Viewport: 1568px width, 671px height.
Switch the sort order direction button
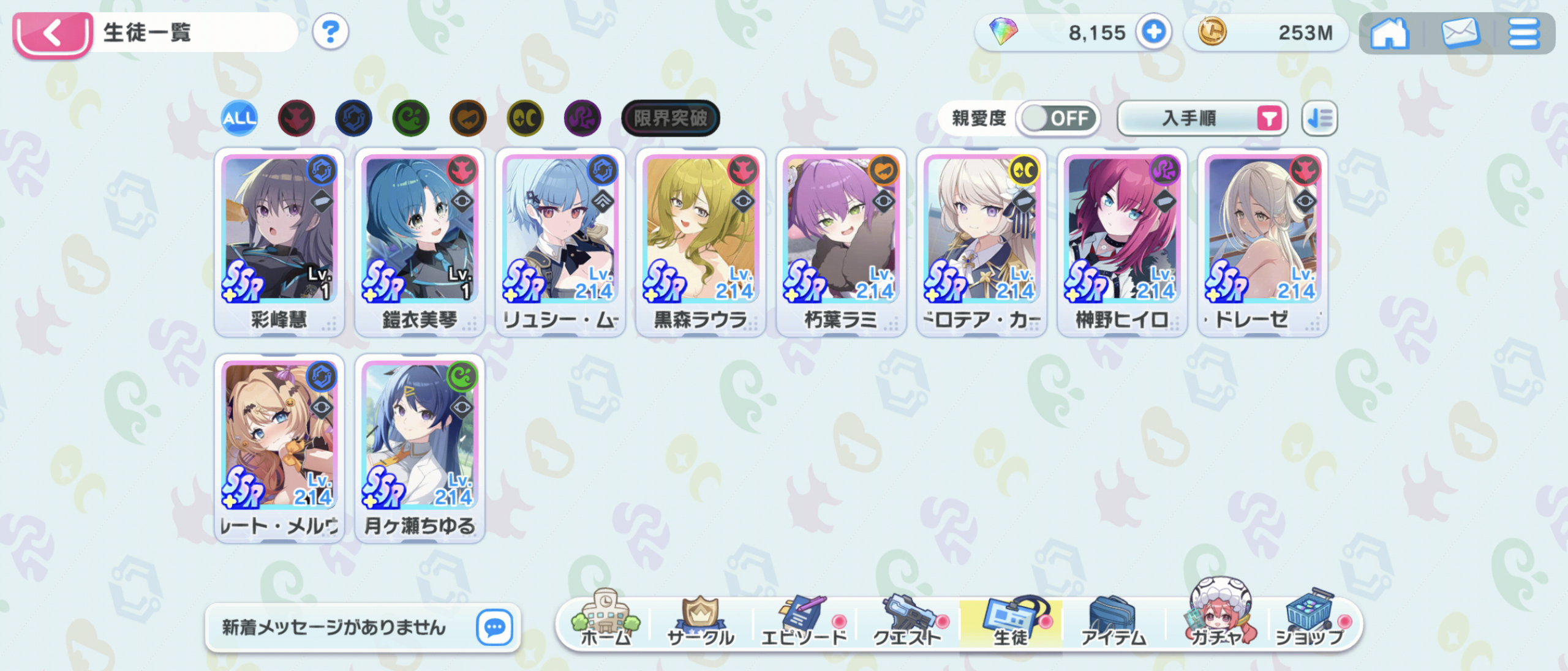tap(1320, 118)
